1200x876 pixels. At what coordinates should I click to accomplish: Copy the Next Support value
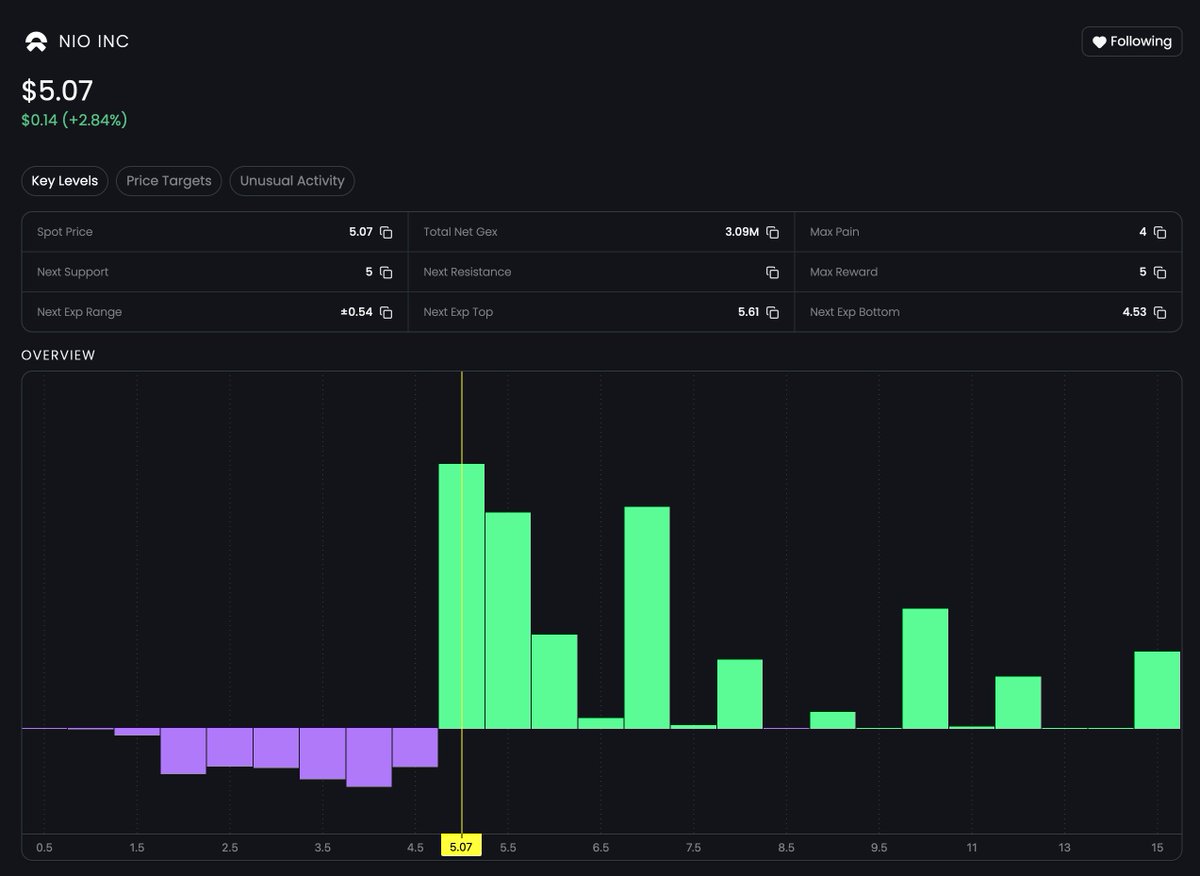point(386,272)
